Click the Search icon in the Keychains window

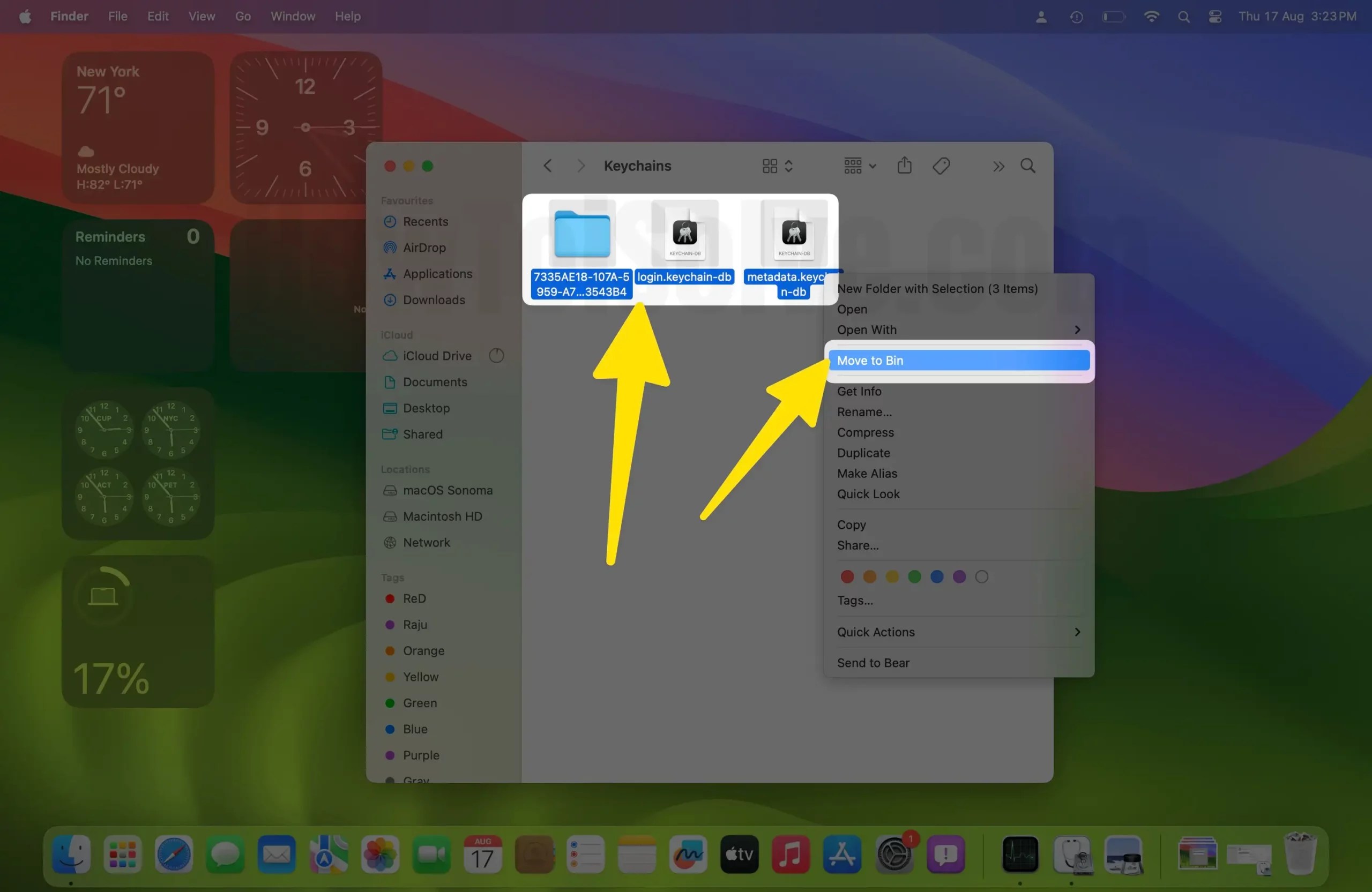1028,166
